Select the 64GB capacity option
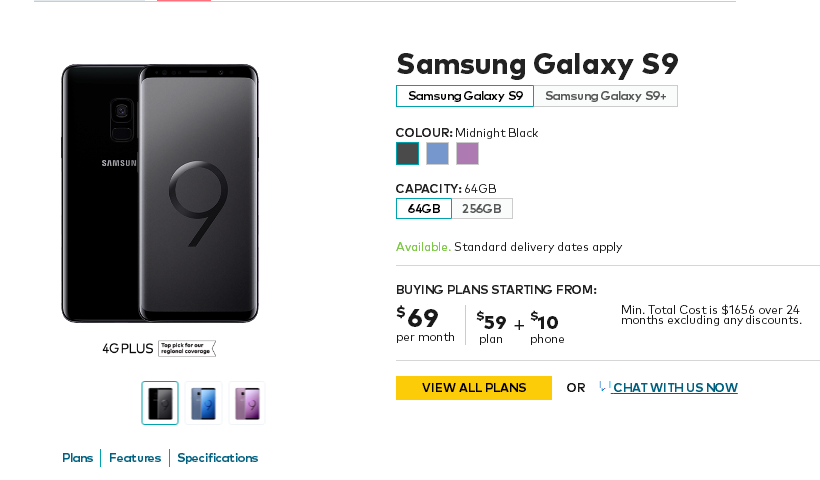Image resolution: width=820 pixels, height=480 pixels. pos(424,209)
